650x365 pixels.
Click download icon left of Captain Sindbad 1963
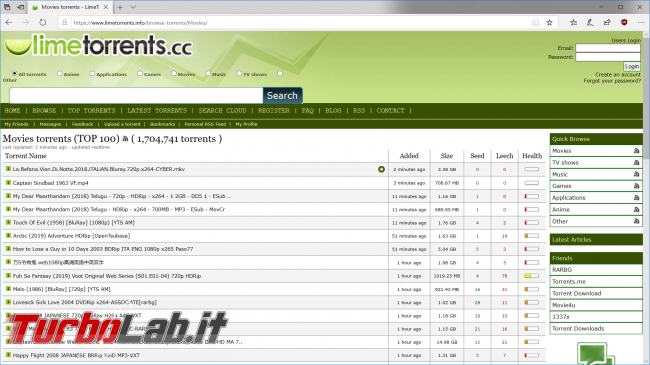(8, 182)
